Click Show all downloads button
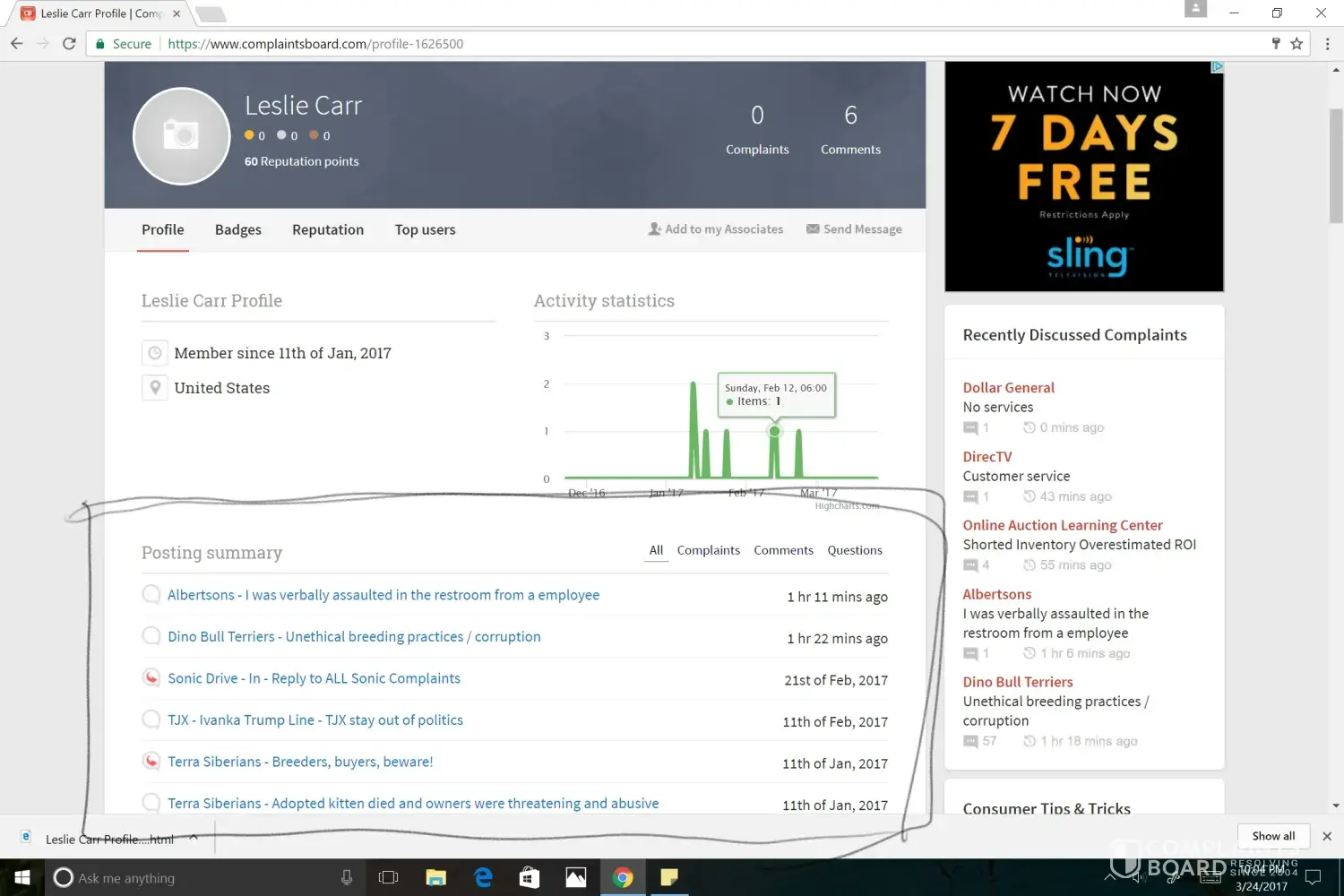The image size is (1344, 896). (x=1272, y=836)
